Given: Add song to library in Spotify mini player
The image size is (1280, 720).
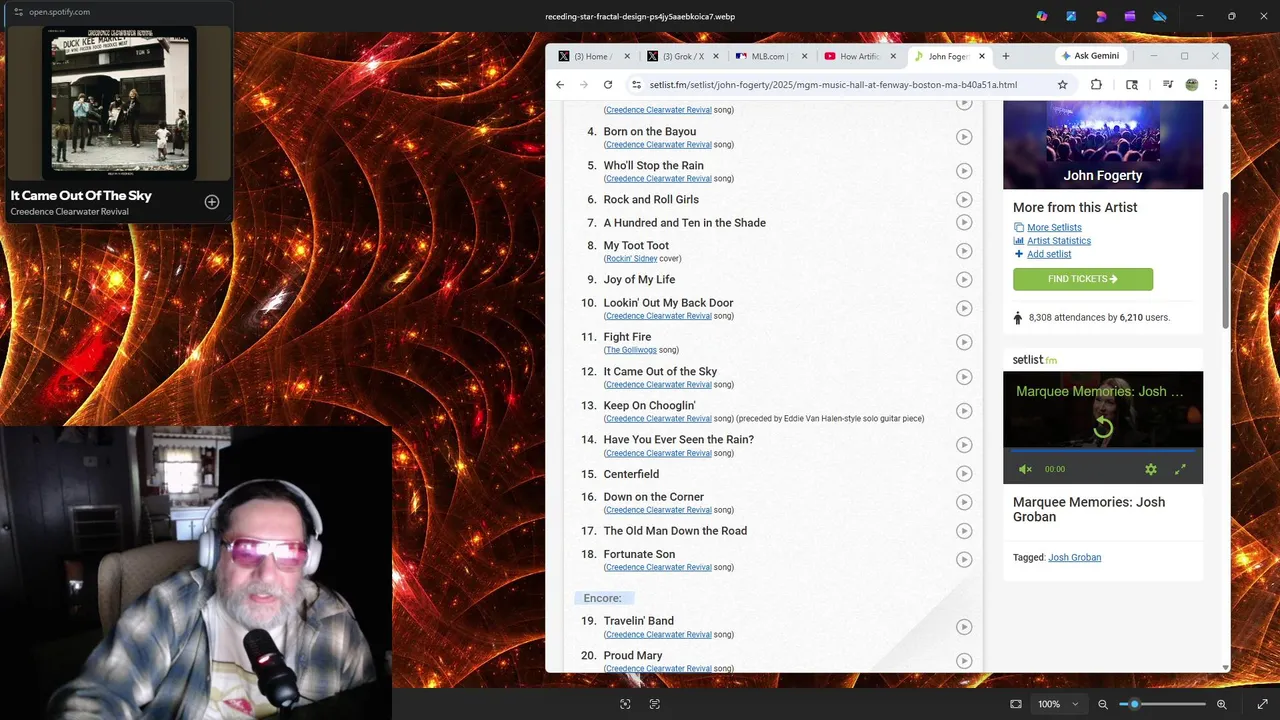Looking at the screenshot, I should (212, 202).
